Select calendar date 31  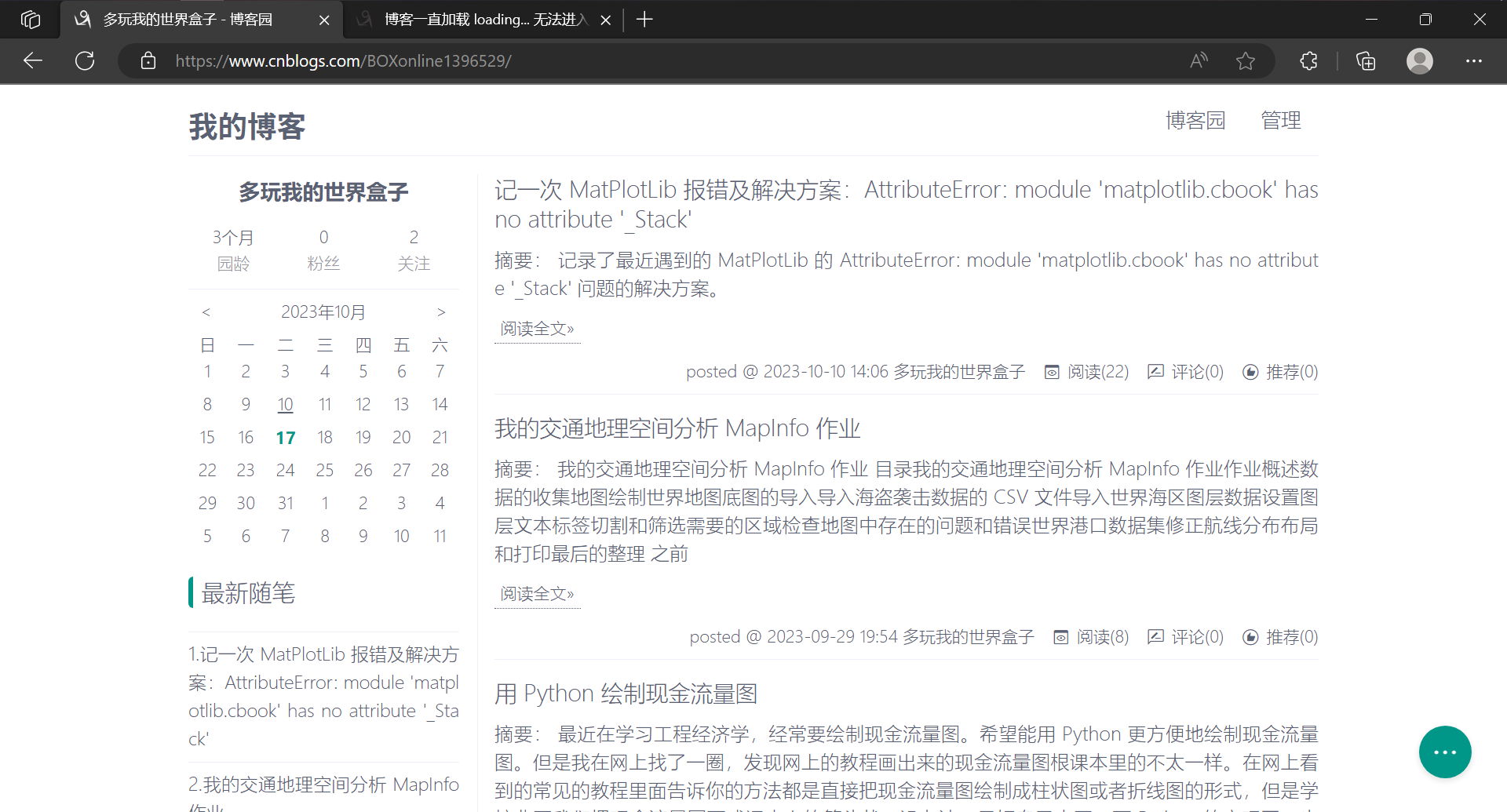tap(285, 503)
